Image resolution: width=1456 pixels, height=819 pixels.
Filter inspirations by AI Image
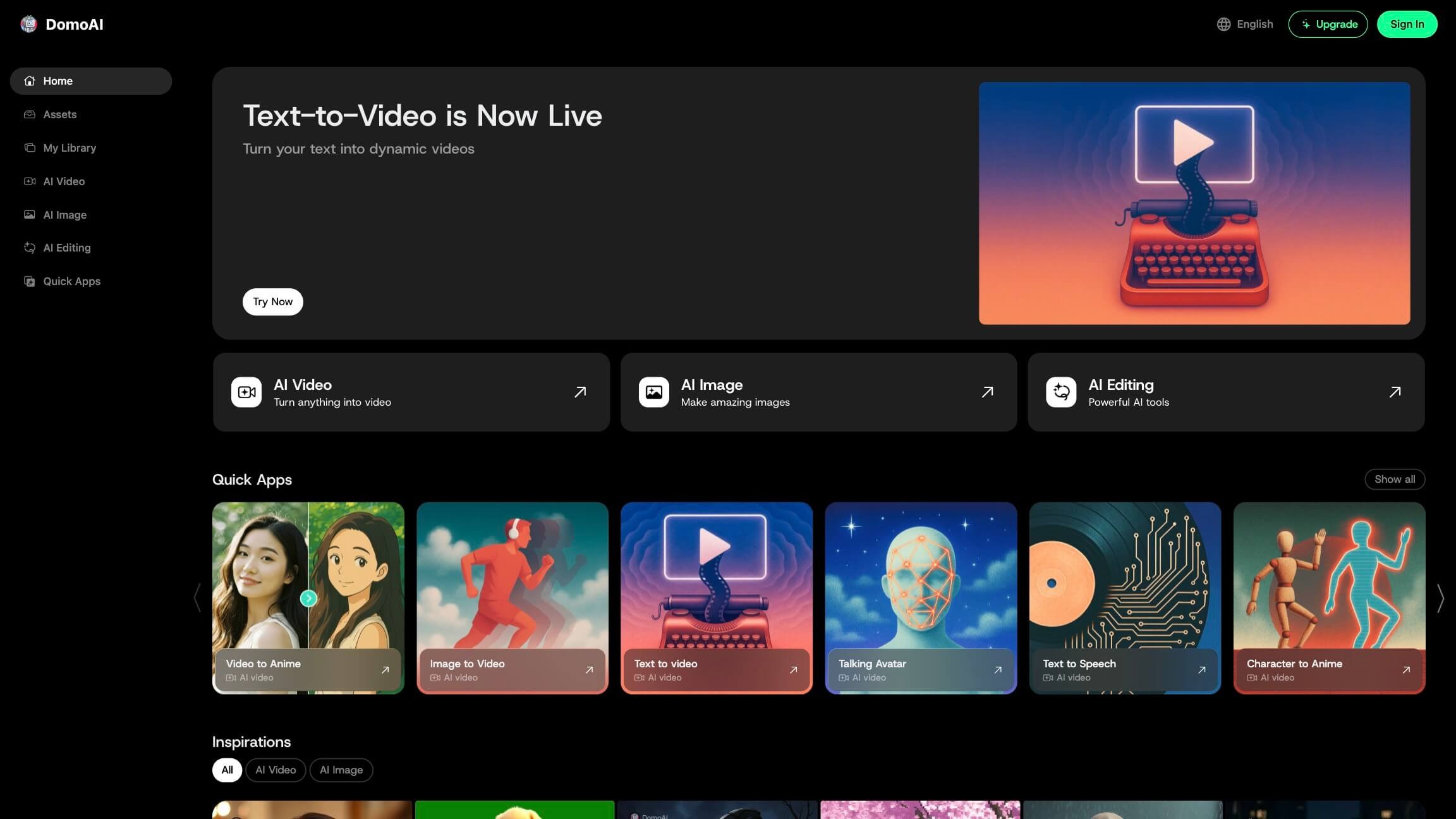pyautogui.click(x=341, y=770)
